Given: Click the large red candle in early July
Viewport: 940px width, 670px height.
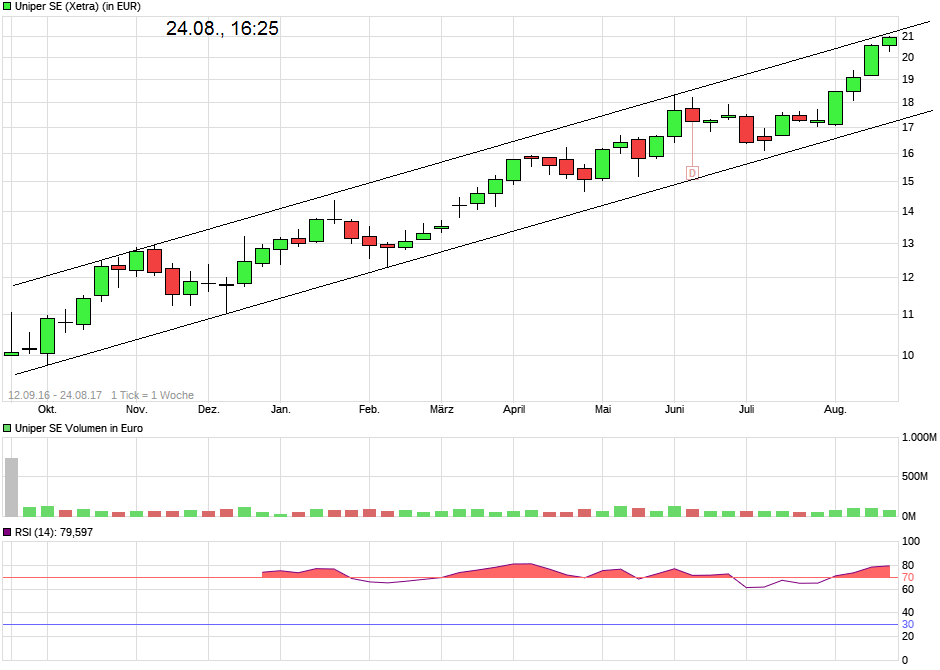Looking at the screenshot, I should pyautogui.click(x=746, y=129).
